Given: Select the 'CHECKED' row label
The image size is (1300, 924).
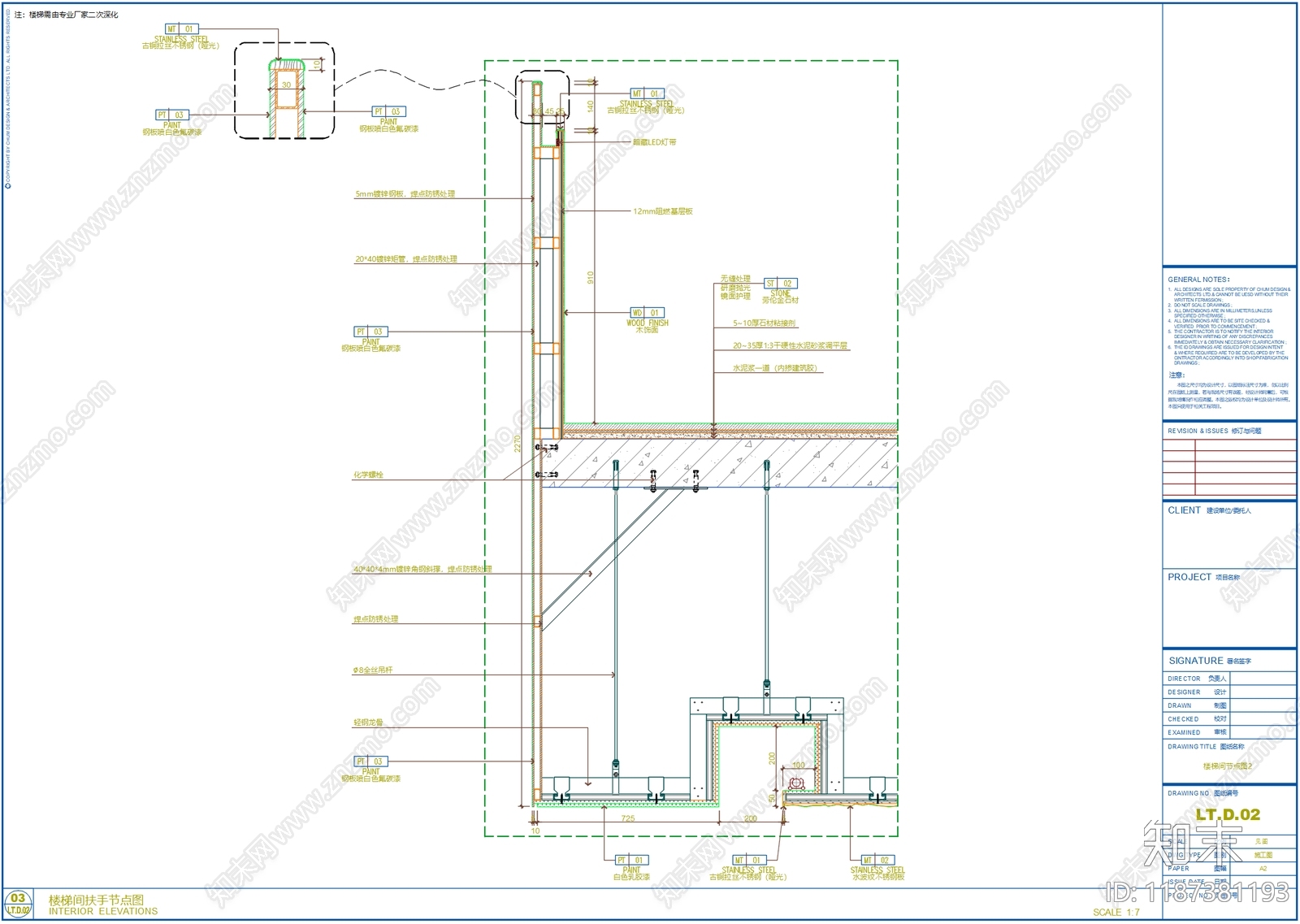Looking at the screenshot, I should [1183, 719].
